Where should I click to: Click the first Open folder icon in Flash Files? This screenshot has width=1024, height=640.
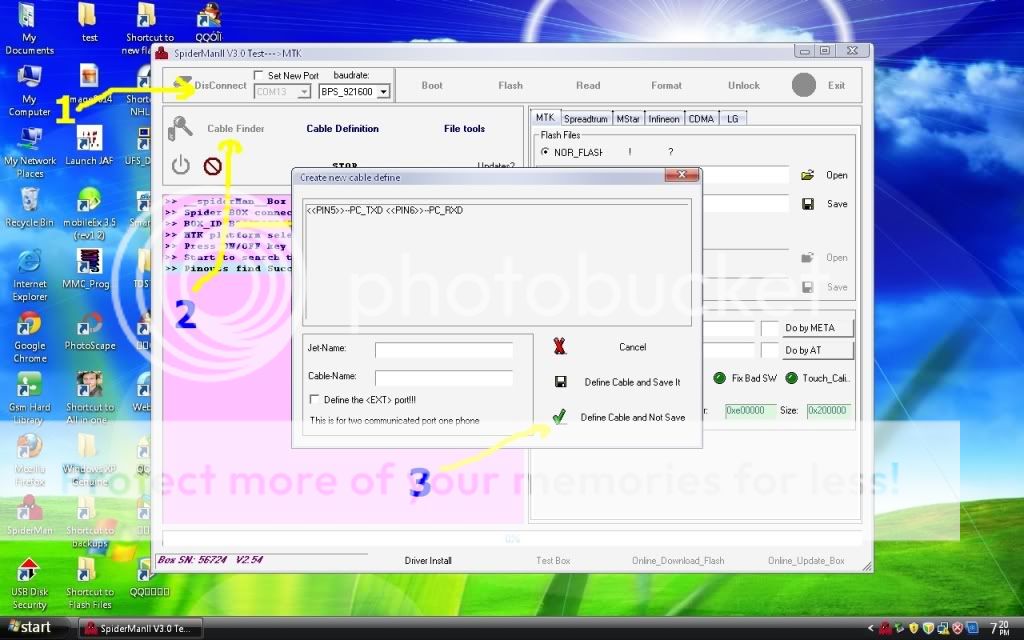(808, 175)
